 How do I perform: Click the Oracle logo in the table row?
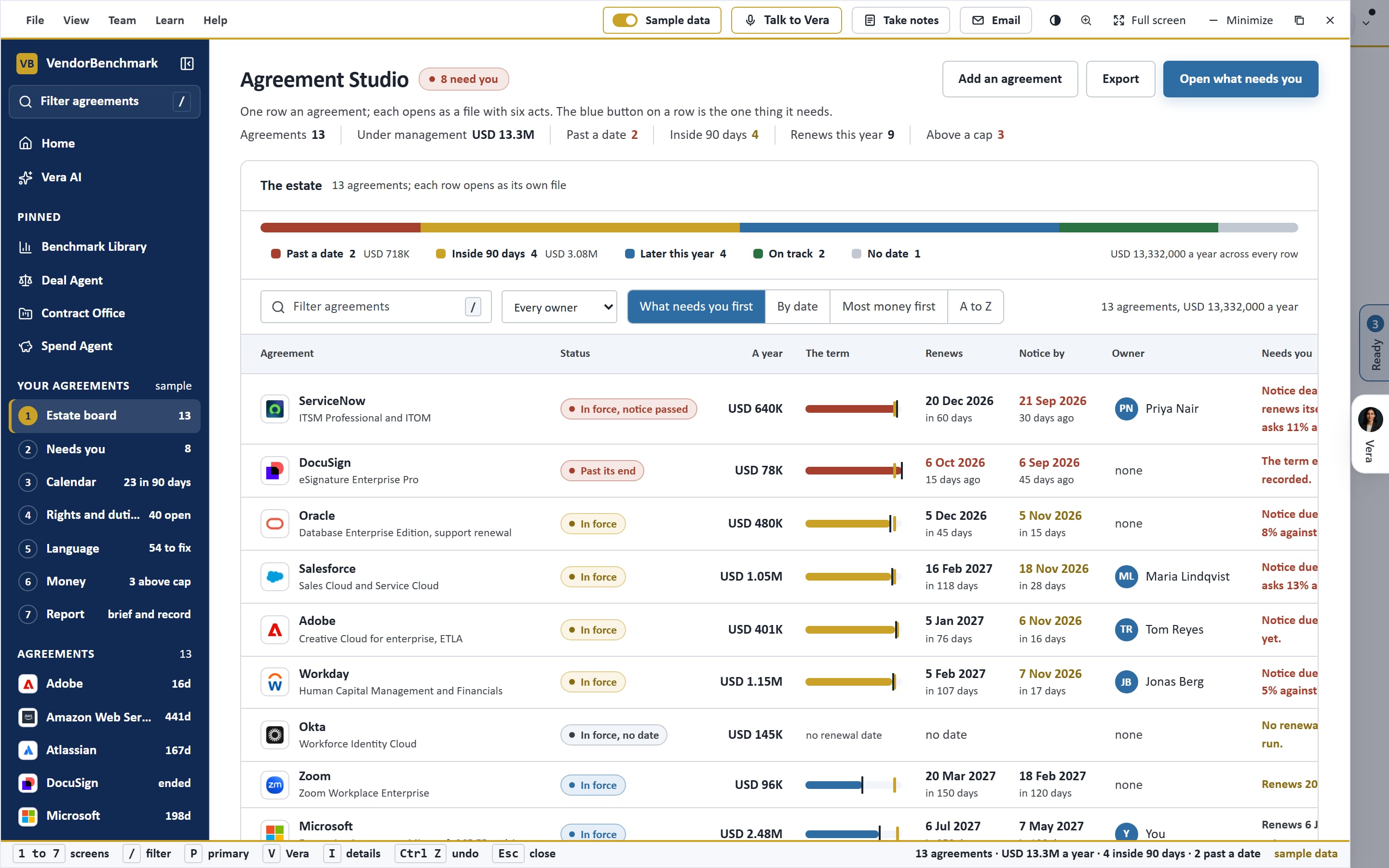(275, 524)
